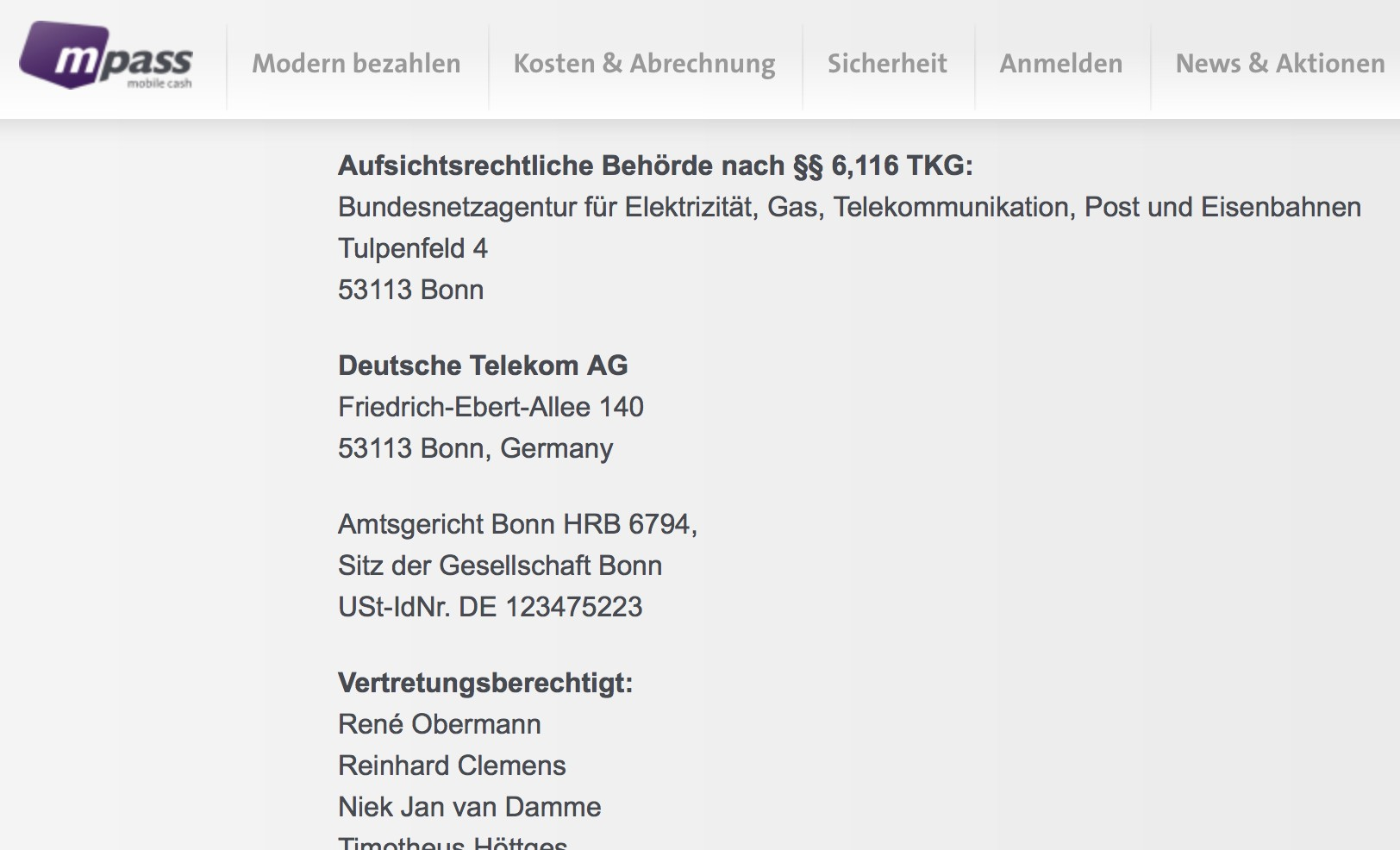1400x850 pixels.
Task: Open the Kosten & Abrechnung menu
Action: [644, 64]
